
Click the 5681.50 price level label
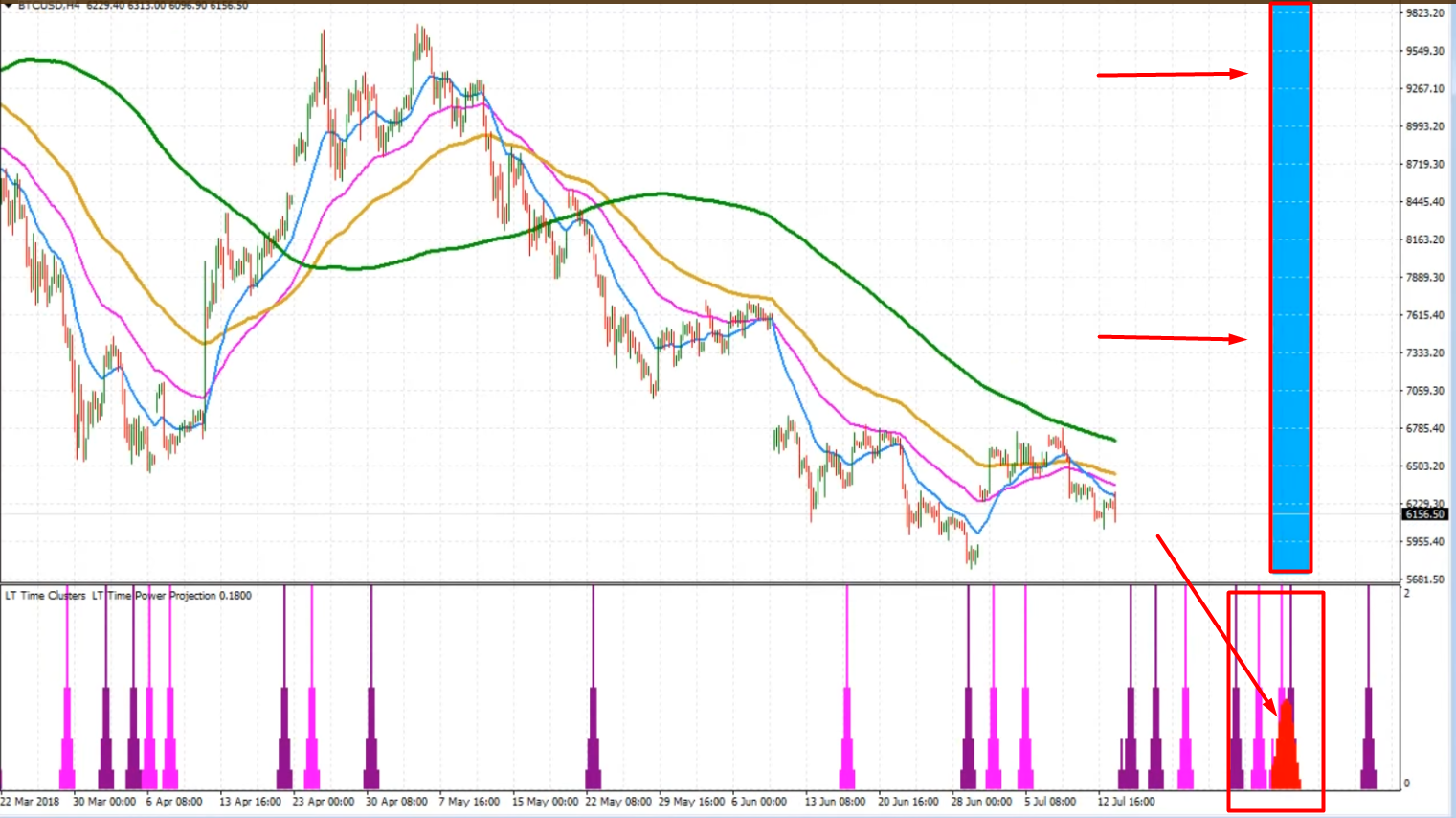(x=1424, y=579)
